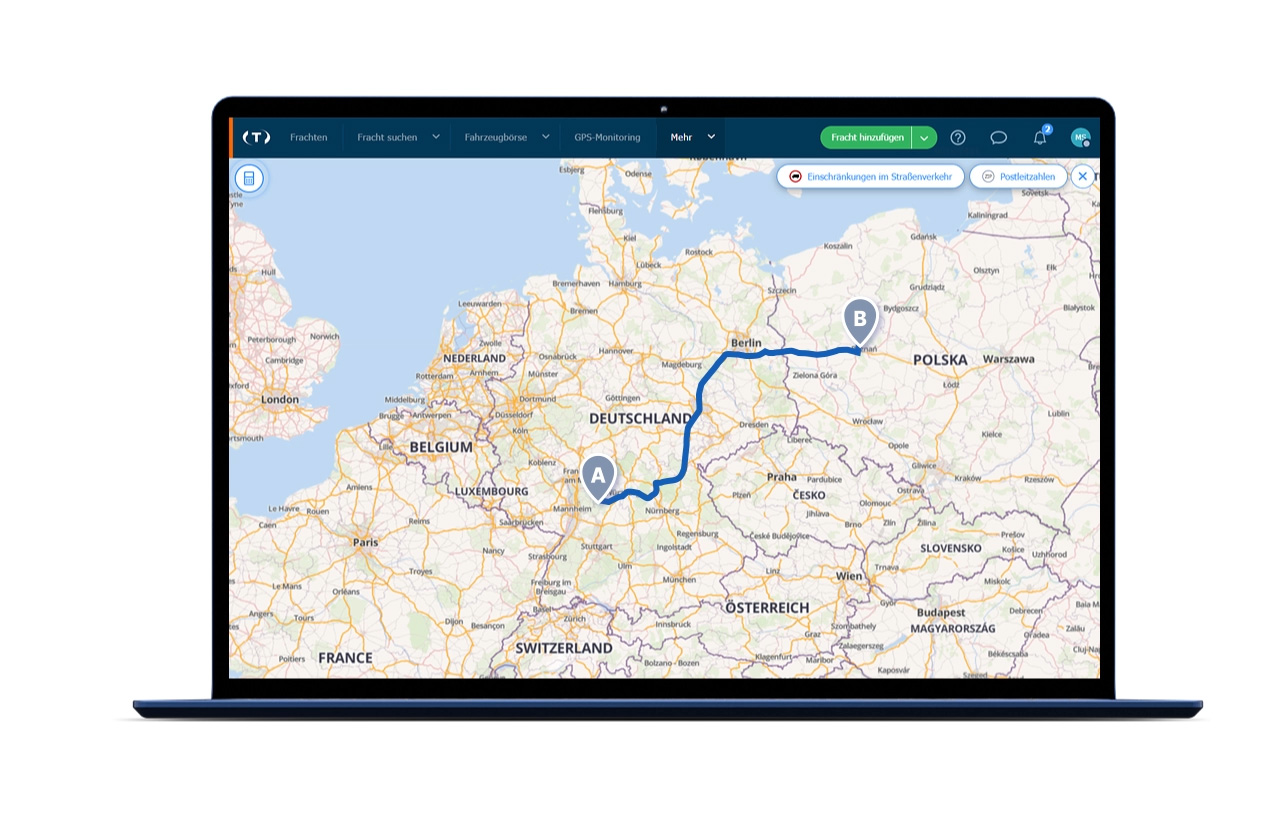Expand arrow beside Fracht hinzufügen
The image size is (1280, 832).
925,137
